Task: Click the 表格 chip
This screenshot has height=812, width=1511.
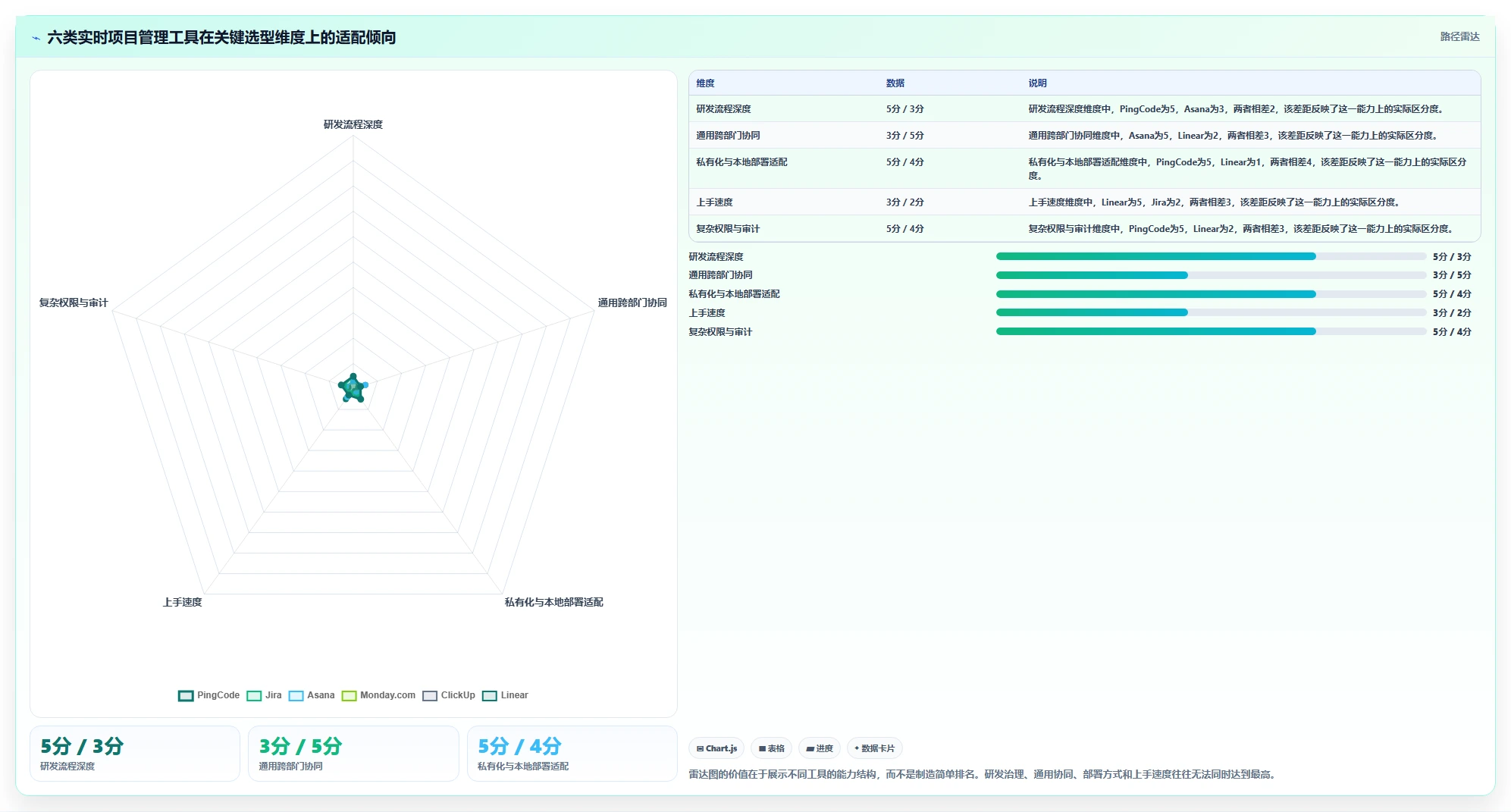Action: tap(772, 748)
